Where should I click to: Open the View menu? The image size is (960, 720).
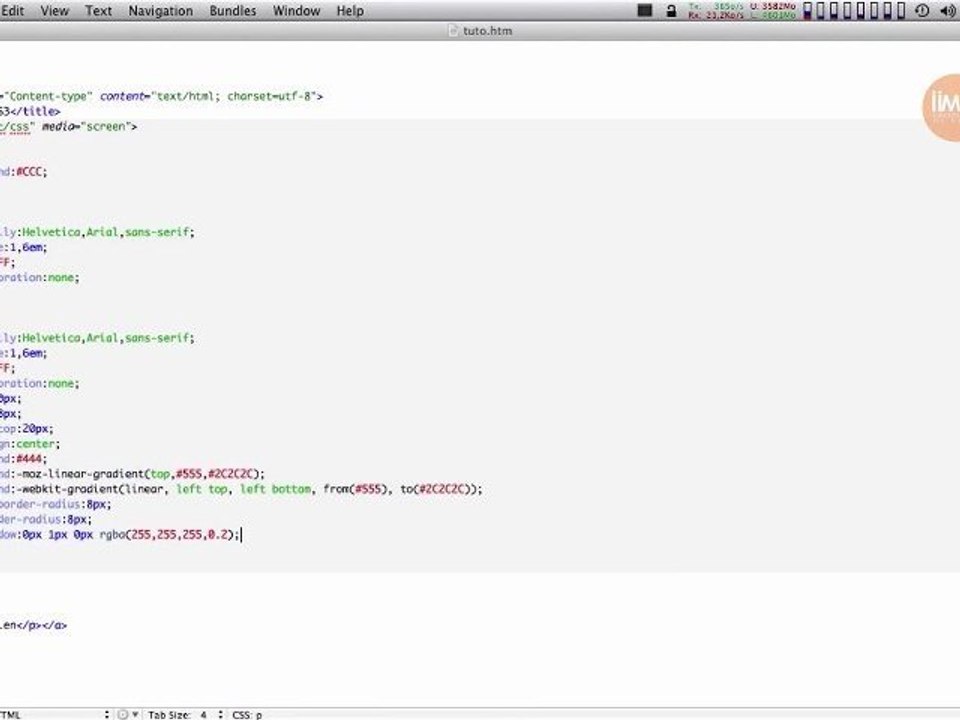click(54, 10)
